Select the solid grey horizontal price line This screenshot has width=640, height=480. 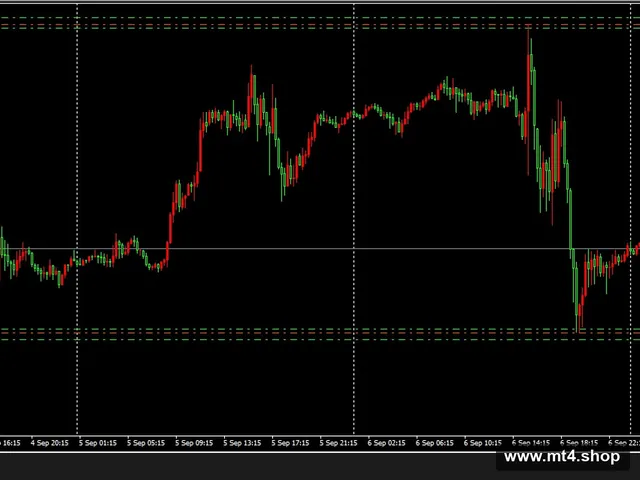320,248
